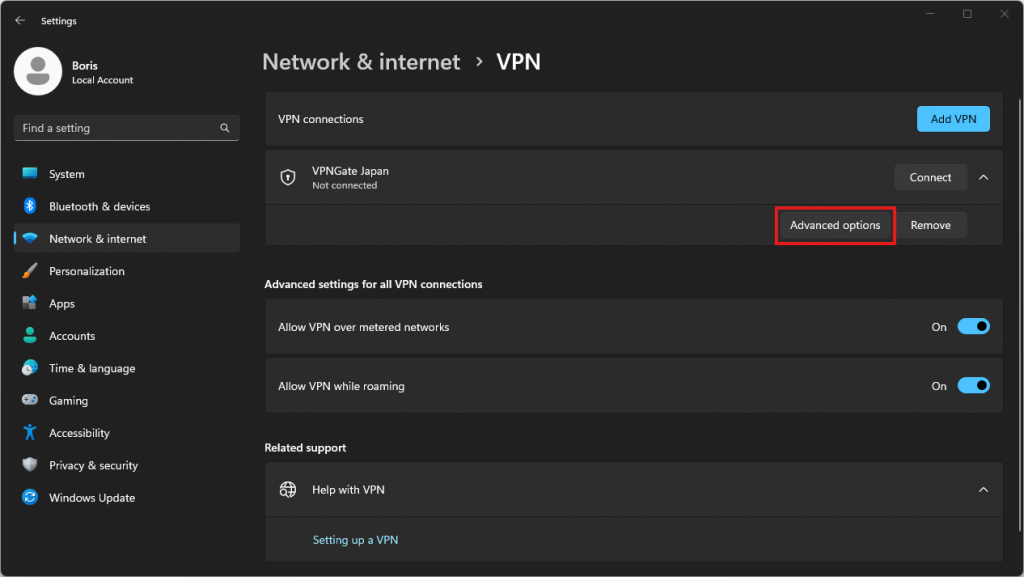The width and height of the screenshot is (1024, 577).
Task: Click the Accessibility figure icon
Action: point(30,433)
